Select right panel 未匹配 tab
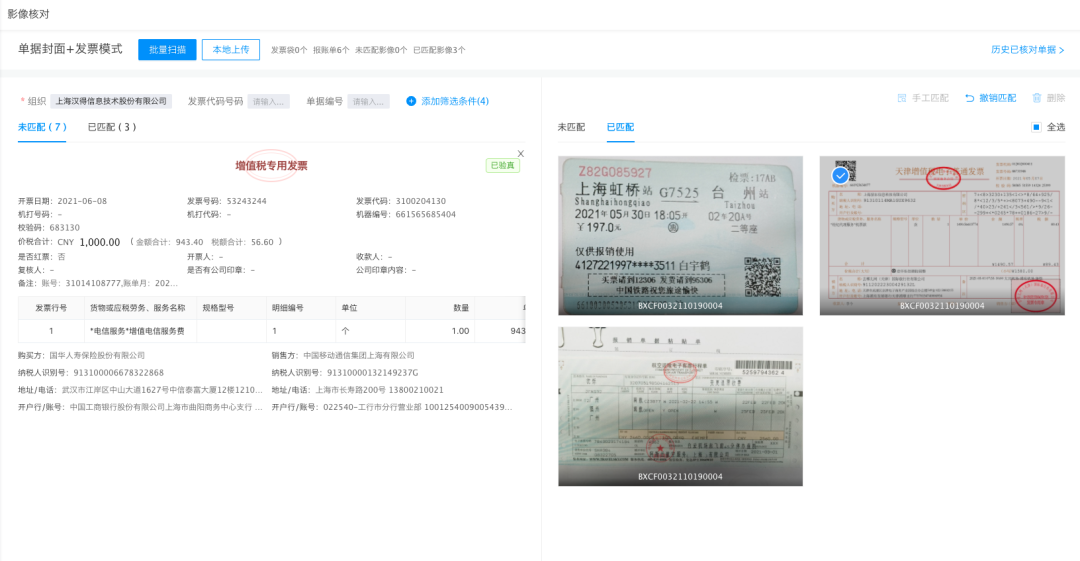The height and width of the screenshot is (561, 1080). click(571, 127)
